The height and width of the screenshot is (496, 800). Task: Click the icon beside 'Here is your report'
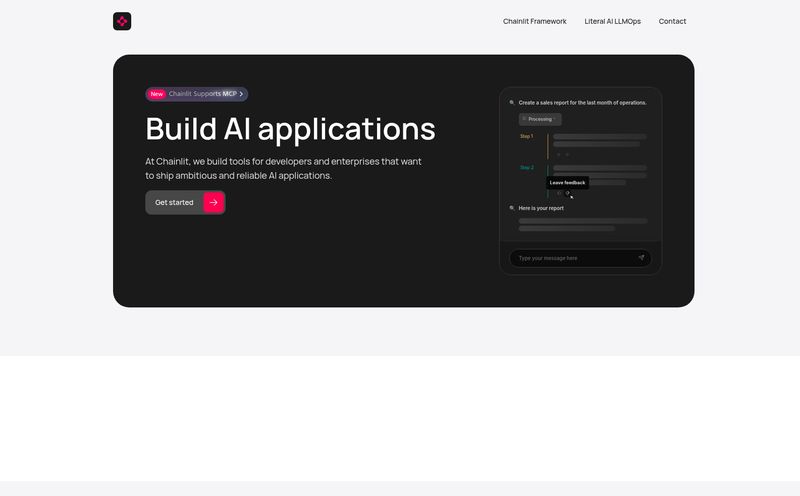point(512,208)
